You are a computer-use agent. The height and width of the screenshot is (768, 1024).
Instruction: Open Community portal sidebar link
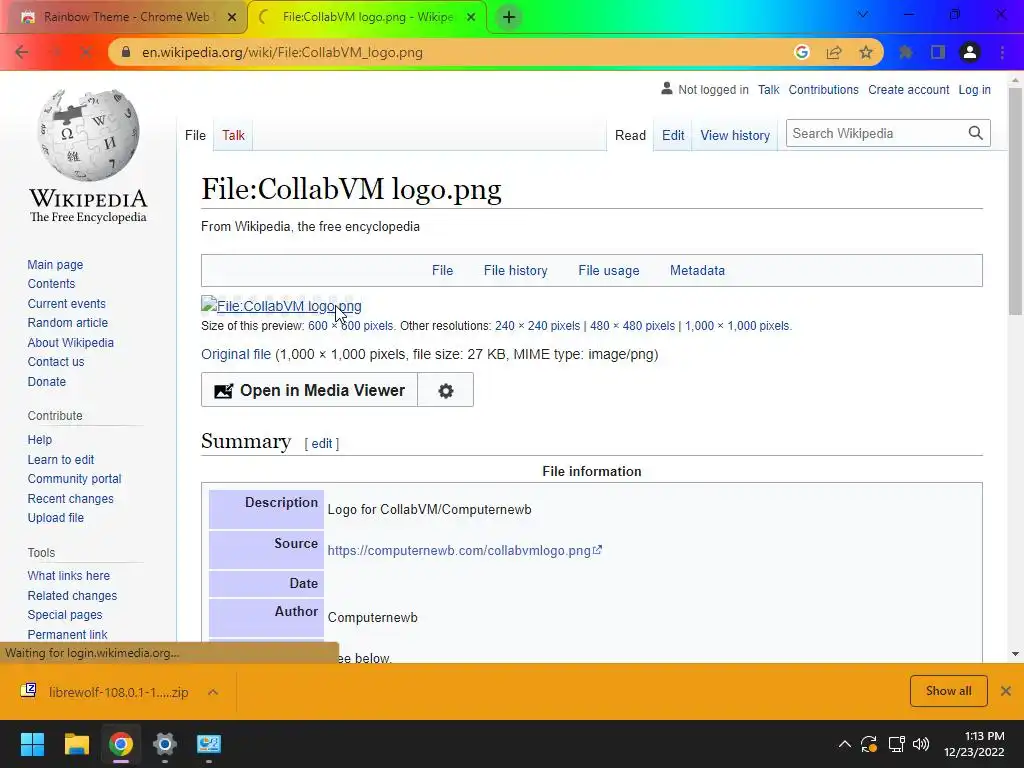(74, 479)
